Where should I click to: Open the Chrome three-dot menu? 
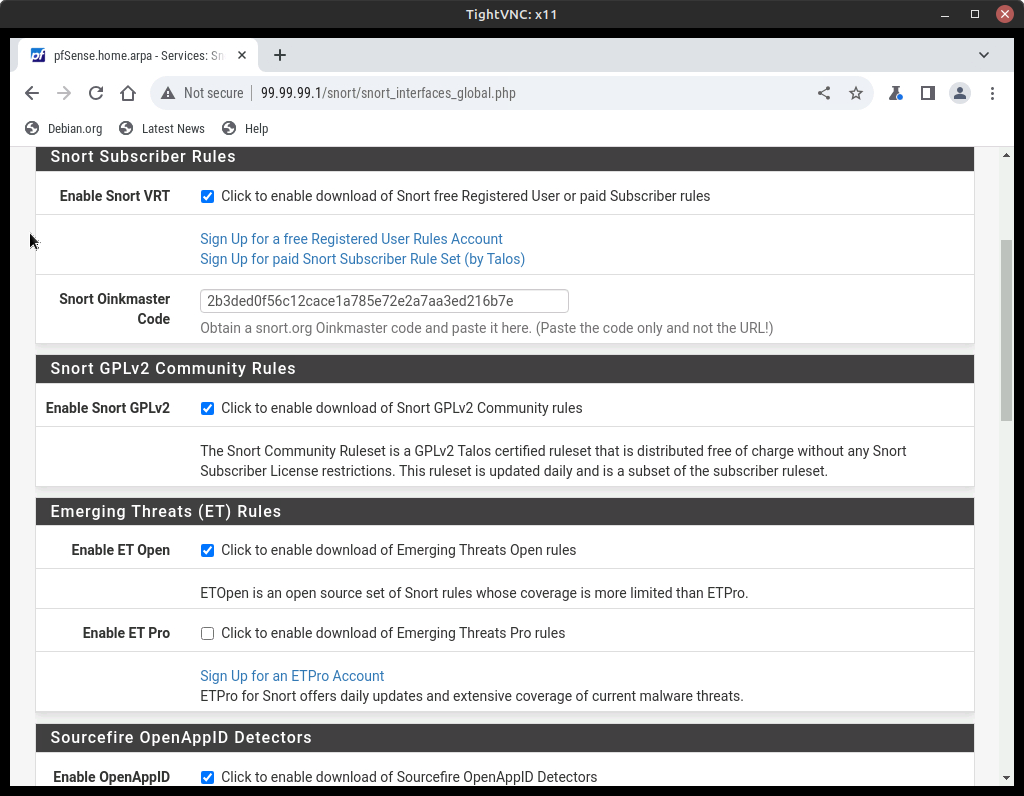(x=992, y=93)
